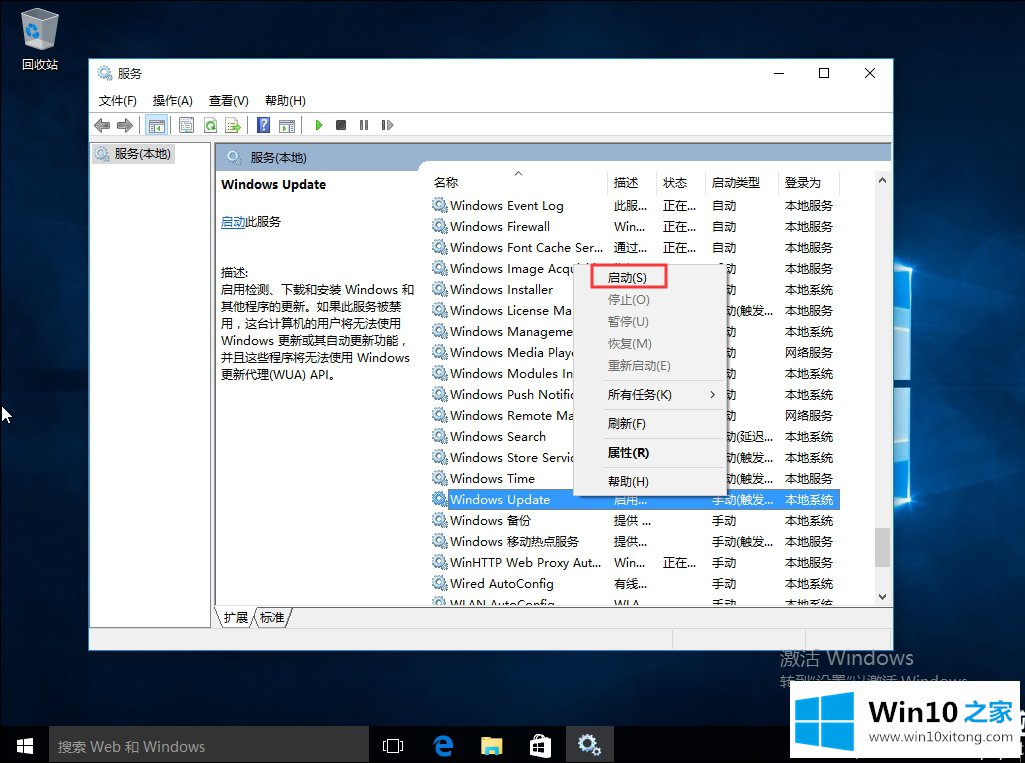Click the Back arrow toolbar icon
Image resolution: width=1025 pixels, height=763 pixels.
pyautogui.click(x=102, y=125)
